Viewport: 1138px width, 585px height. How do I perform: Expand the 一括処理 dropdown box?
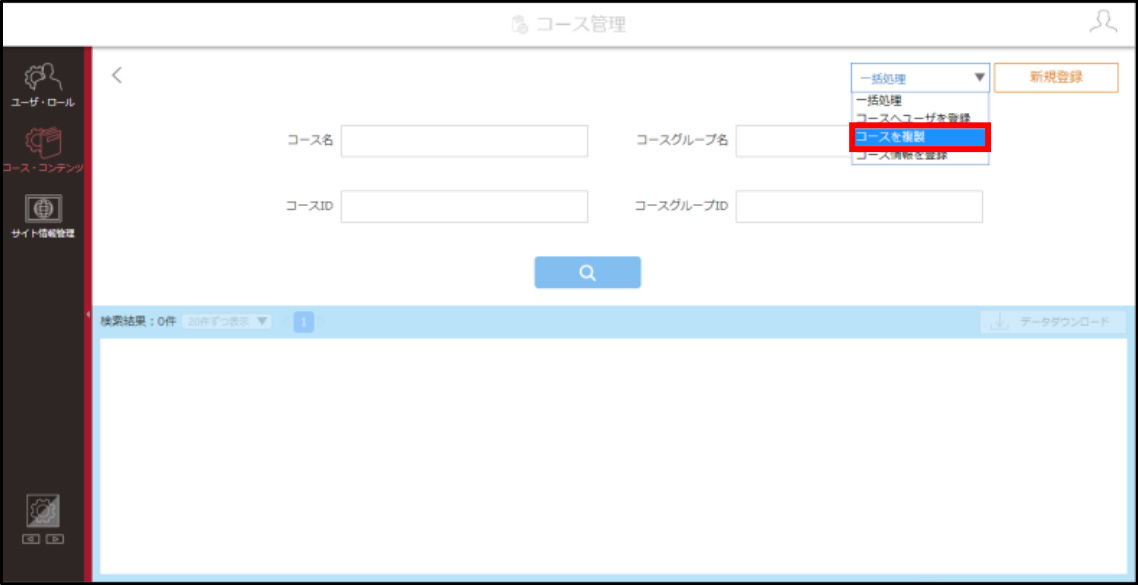(x=920, y=78)
